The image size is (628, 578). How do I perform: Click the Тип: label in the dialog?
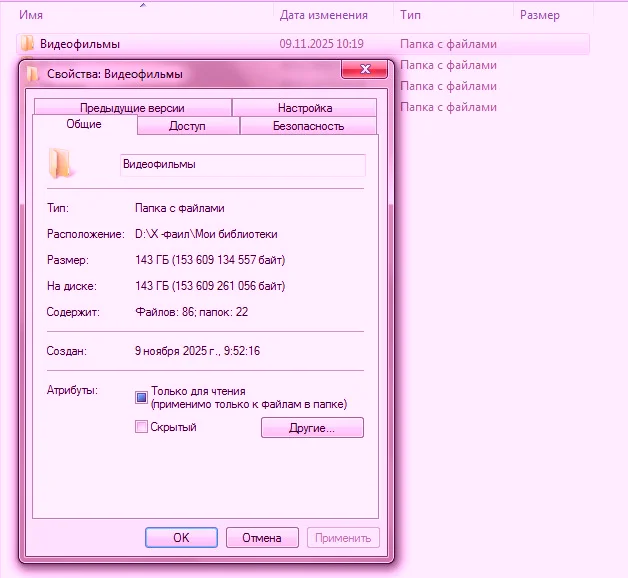click(58, 208)
